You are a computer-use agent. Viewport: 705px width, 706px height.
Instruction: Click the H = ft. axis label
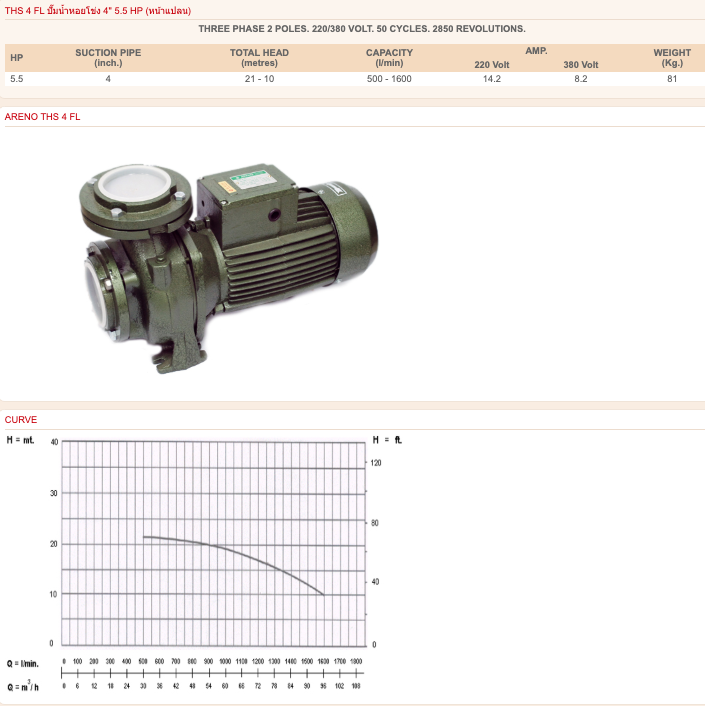(x=387, y=440)
